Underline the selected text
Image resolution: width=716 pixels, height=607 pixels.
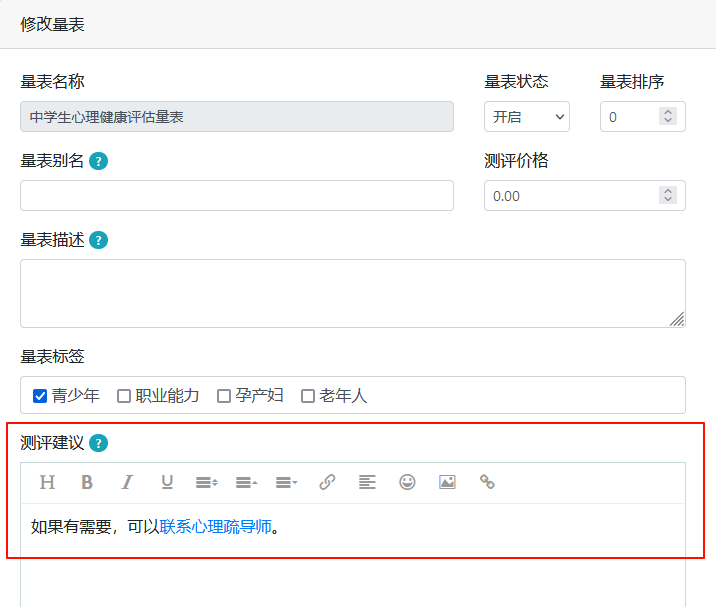pos(167,482)
